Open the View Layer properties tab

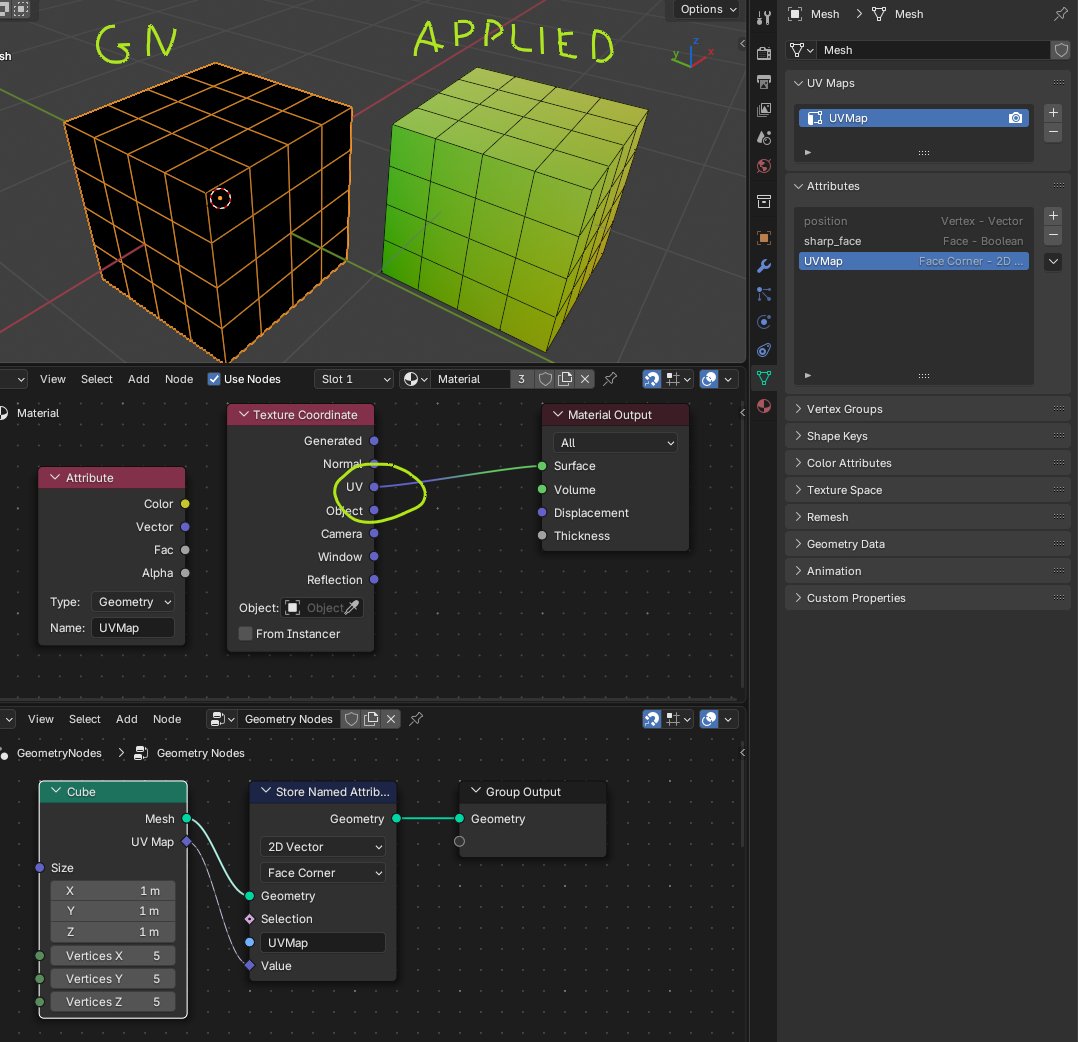764,110
